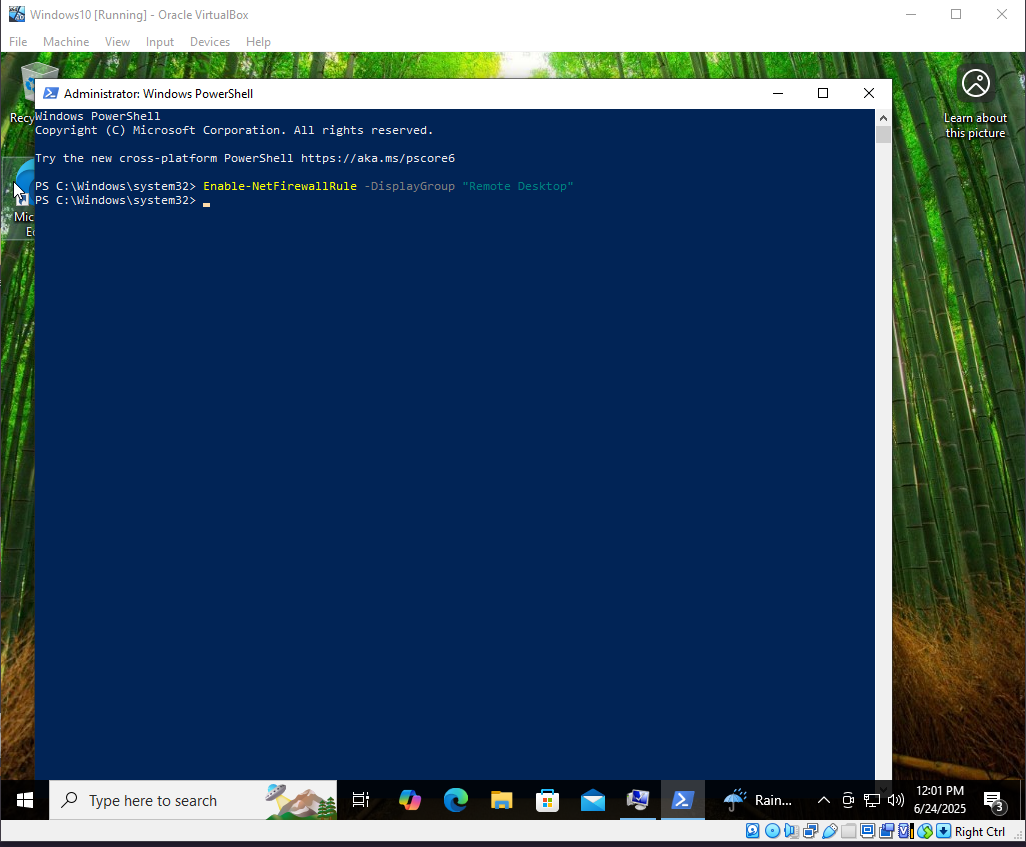The height and width of the screenshot is (847, 1026).
Task: Click the Right Ctrl host key label
Action: point(980,831)
